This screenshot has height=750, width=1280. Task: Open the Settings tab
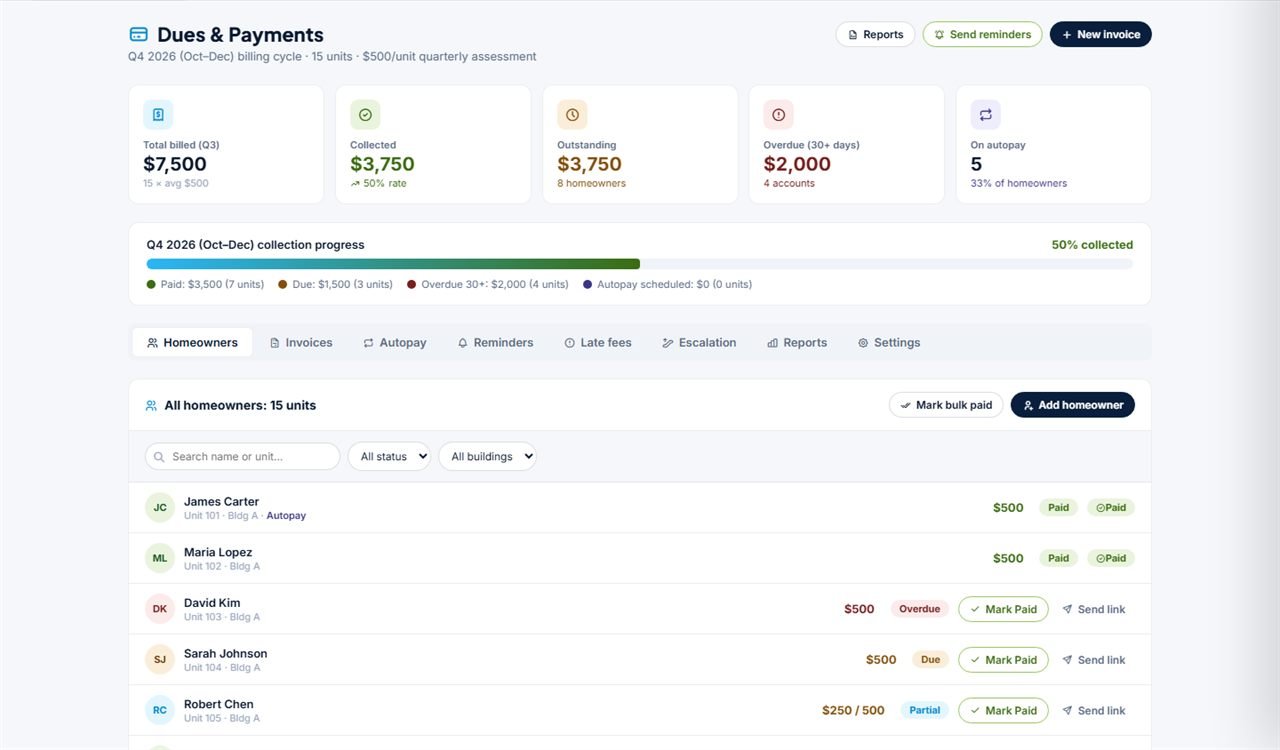(889, 342)
